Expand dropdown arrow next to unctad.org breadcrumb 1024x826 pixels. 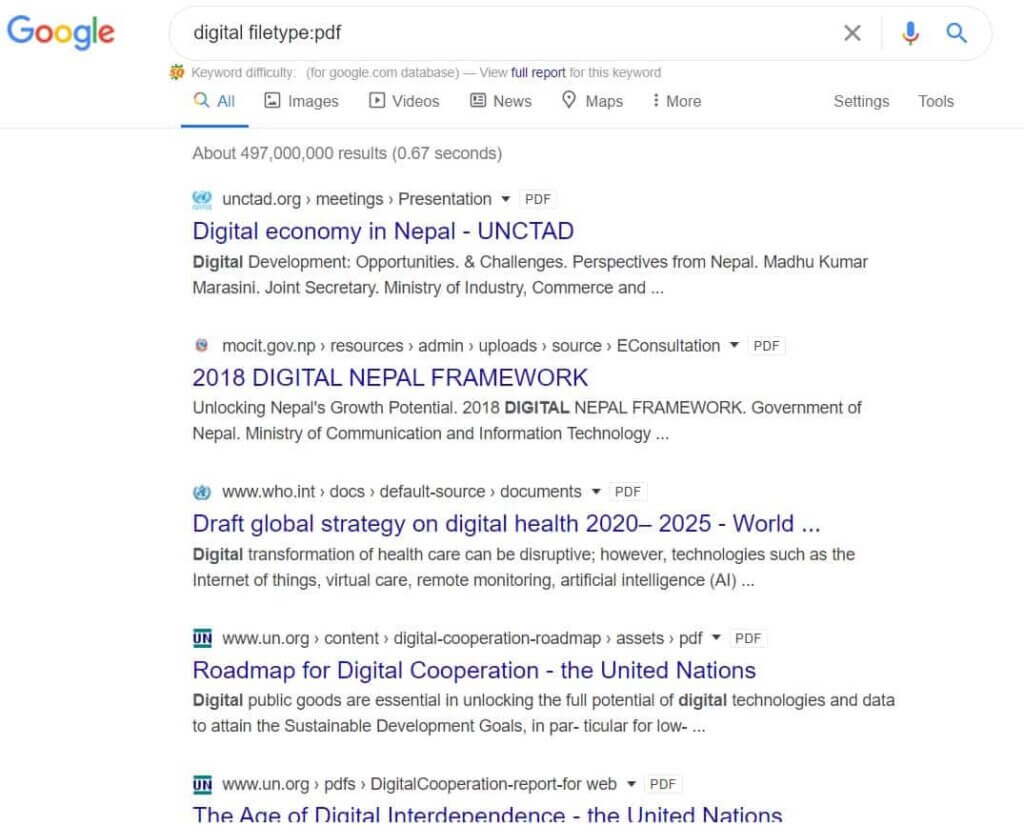505,199
